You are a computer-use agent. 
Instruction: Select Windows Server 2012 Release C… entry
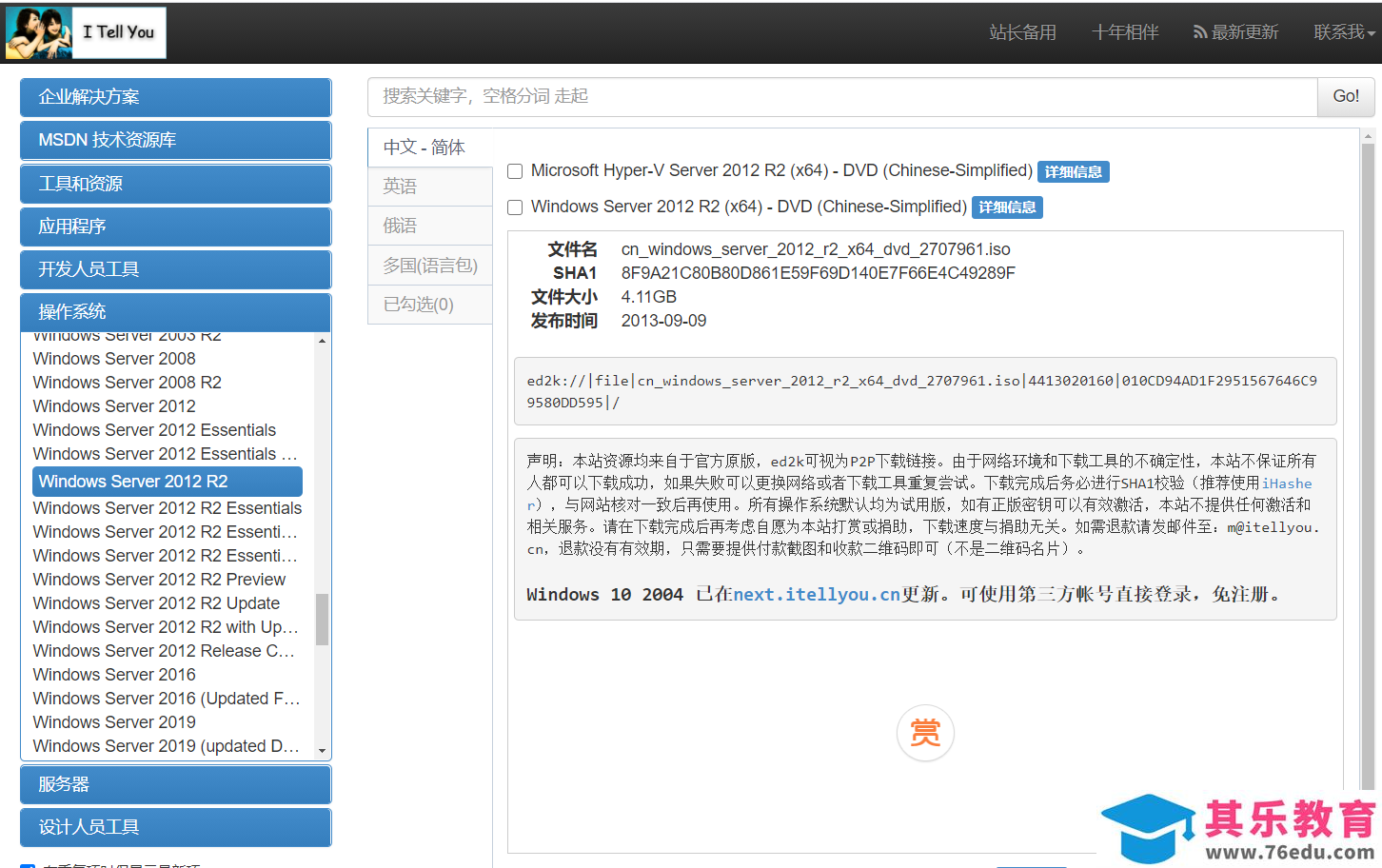pyautogui.click(x=164, y=651)
